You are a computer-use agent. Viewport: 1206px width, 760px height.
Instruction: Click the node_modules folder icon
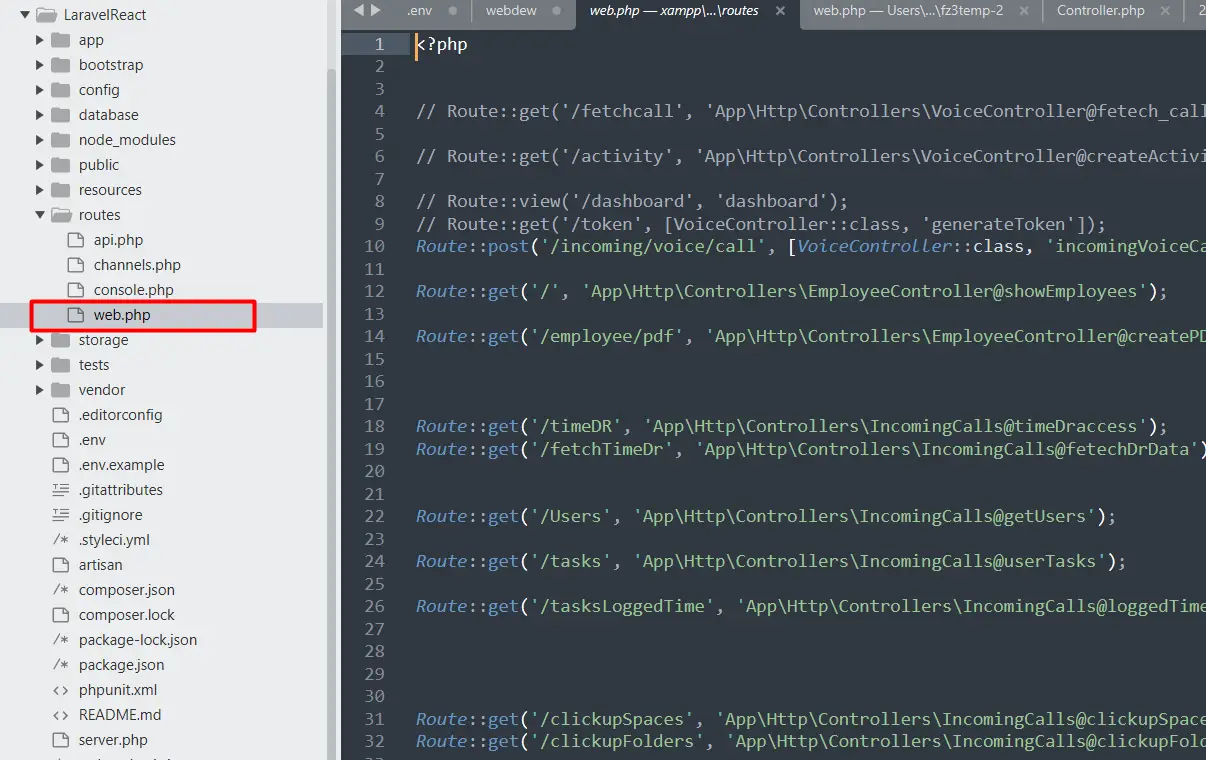click(60, 140)
